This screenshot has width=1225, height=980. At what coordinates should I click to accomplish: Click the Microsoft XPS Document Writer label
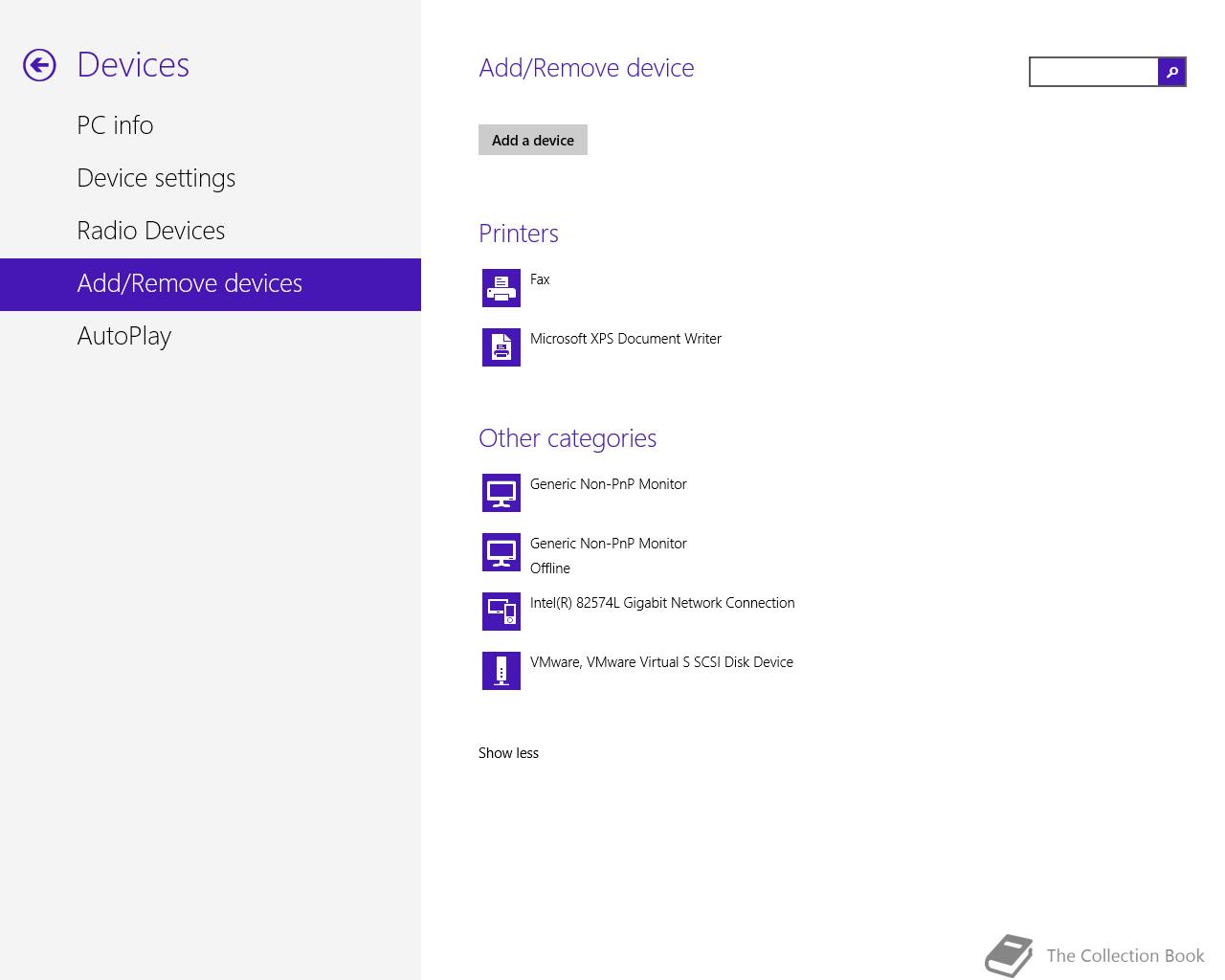coord(626,339)
